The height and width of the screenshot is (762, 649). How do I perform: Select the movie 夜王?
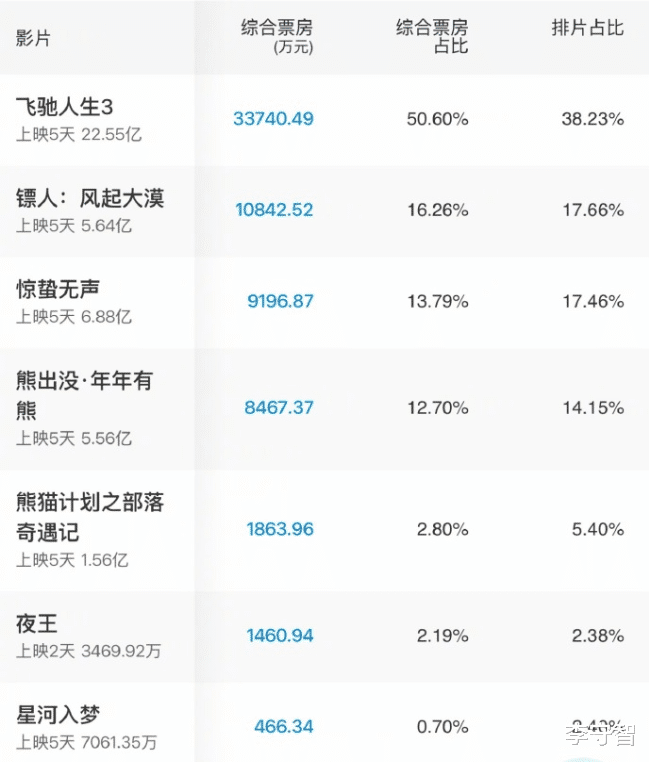(37, 624)
